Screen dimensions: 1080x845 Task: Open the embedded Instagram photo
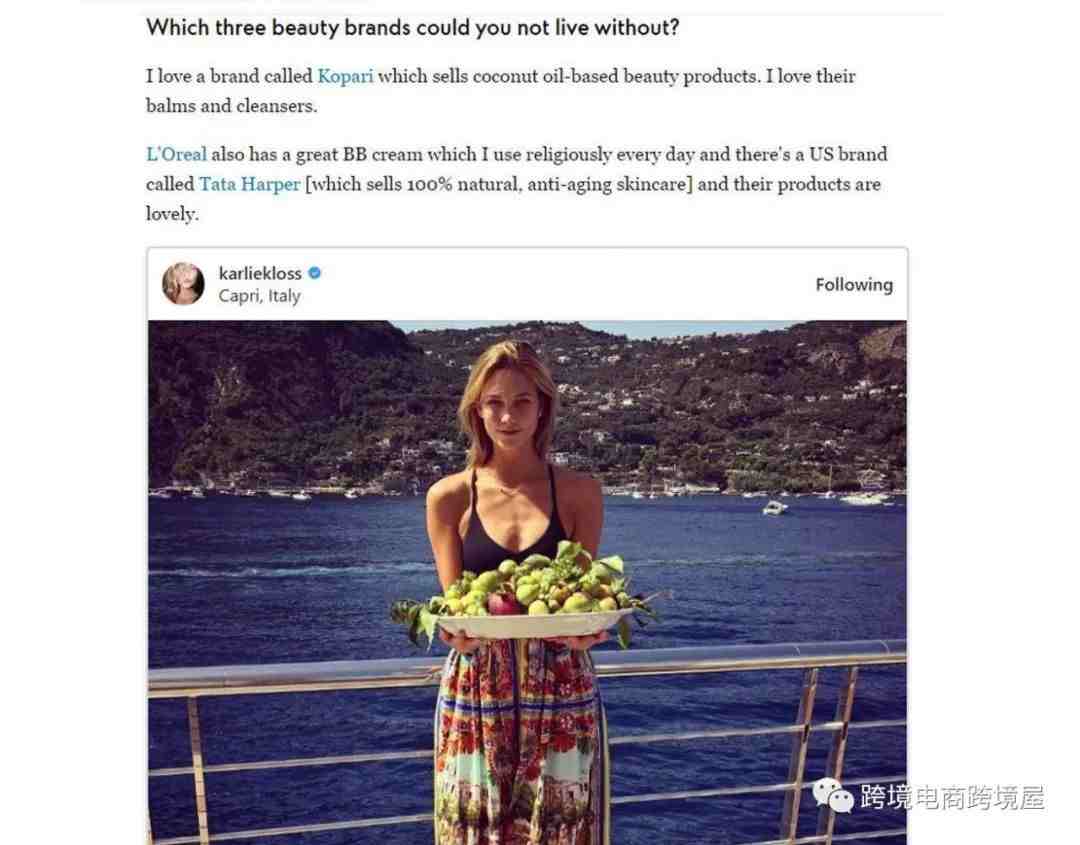pos(527,582)
